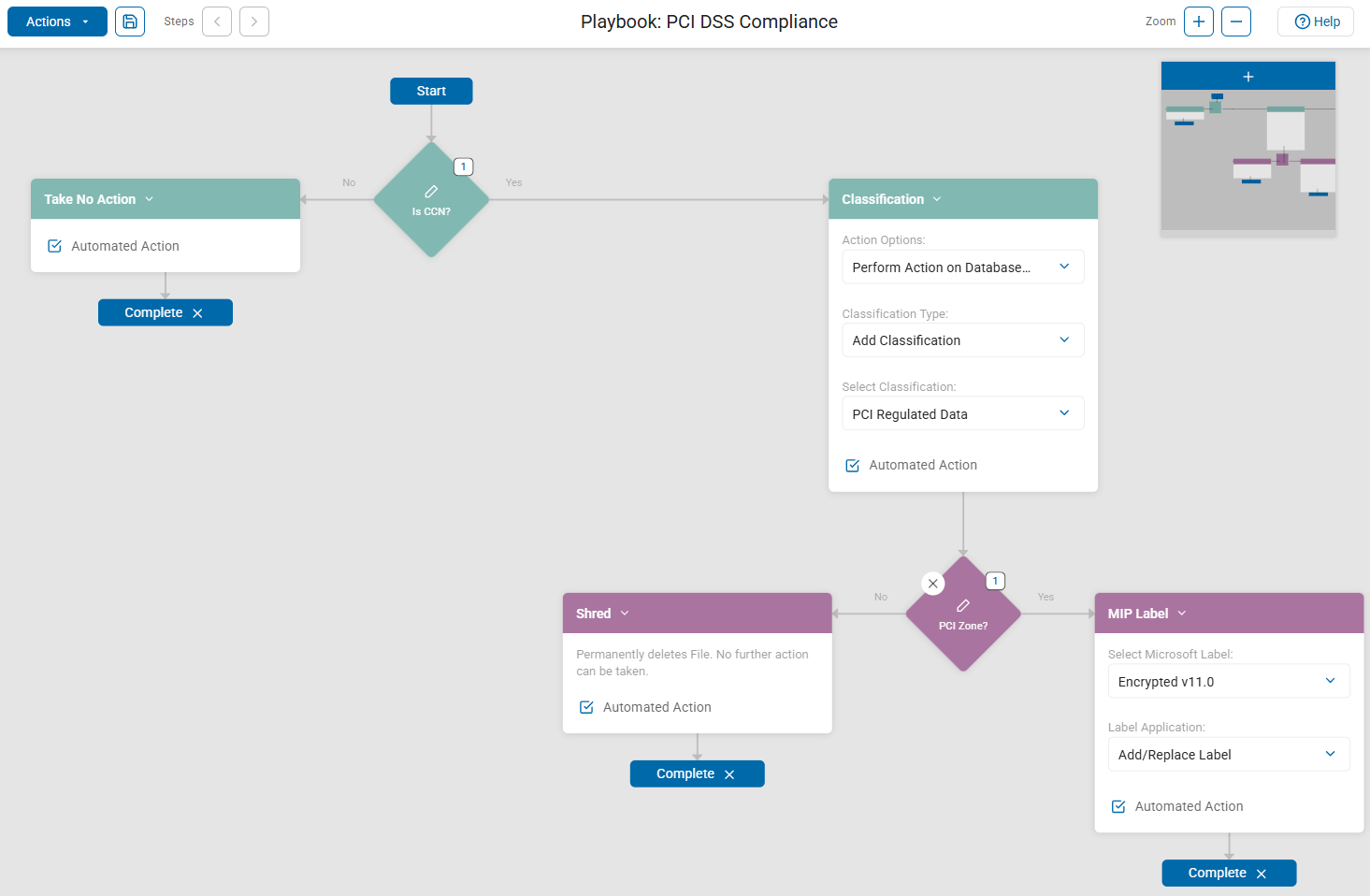This screenshot has height=896, width=1370.
Task: Open the Actions menu
Action: pos(57,22)
